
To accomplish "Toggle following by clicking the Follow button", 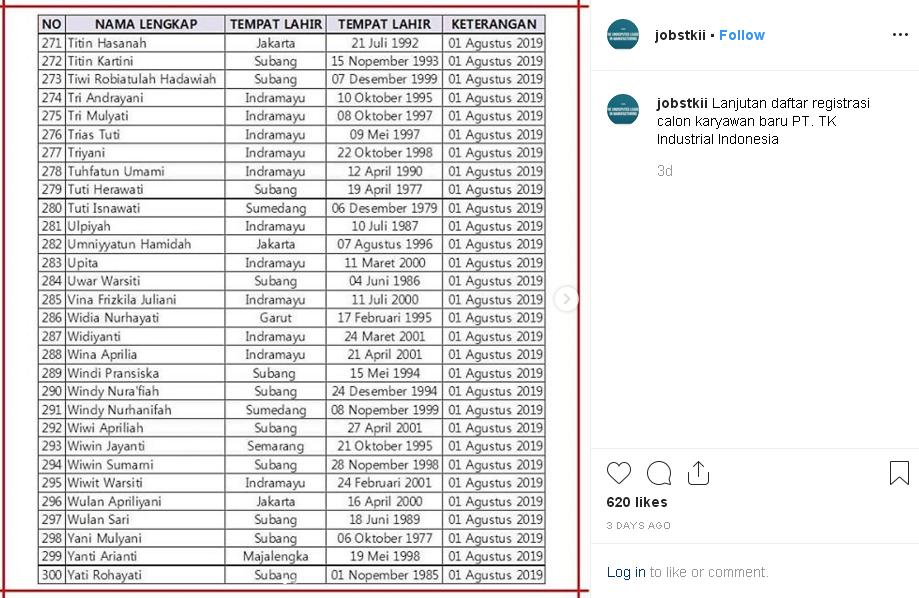I will (741, 34).
